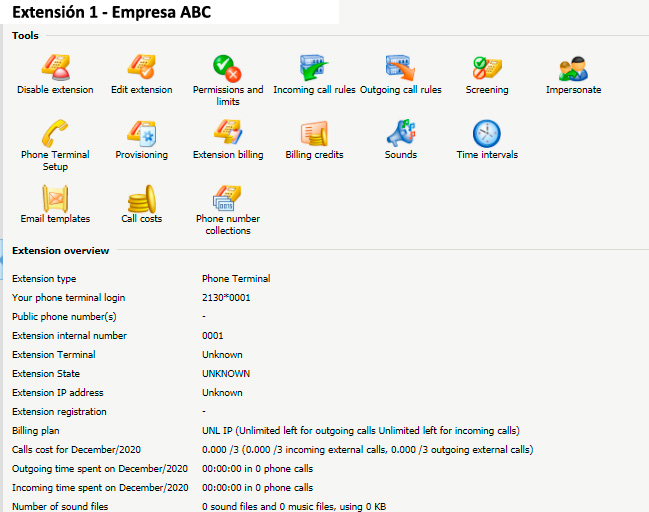Open the Outgoing call rules icon
649x512 pixels.
click(400, 67)
